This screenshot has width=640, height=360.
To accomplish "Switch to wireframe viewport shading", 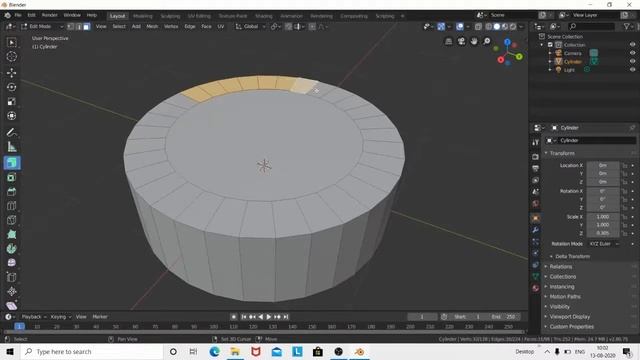I will pos(489,27).
